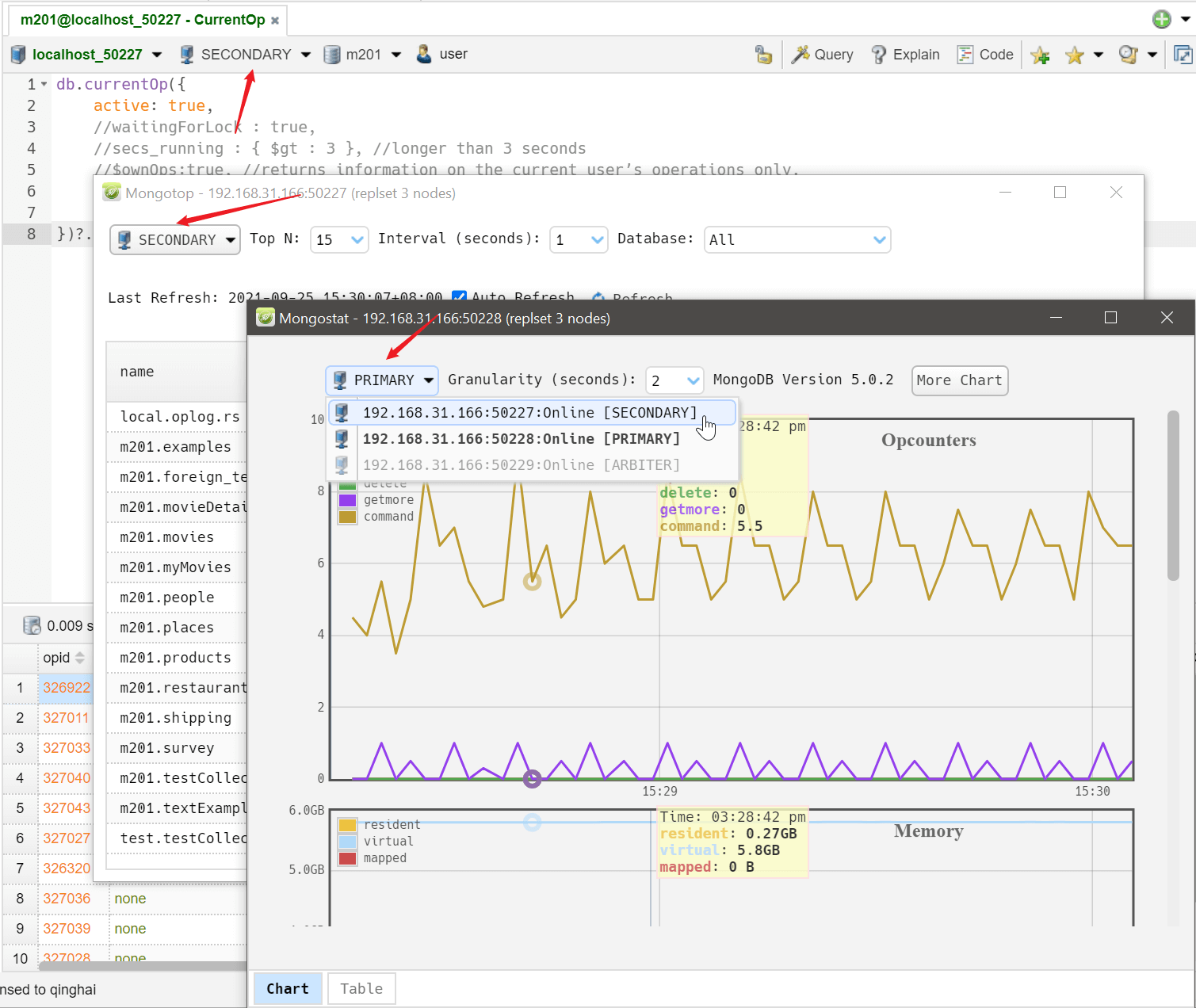Screen dimensions: 1196x1008
Task: Open the favorites star dropdown arrow
Action: (x=1099, y=55)
